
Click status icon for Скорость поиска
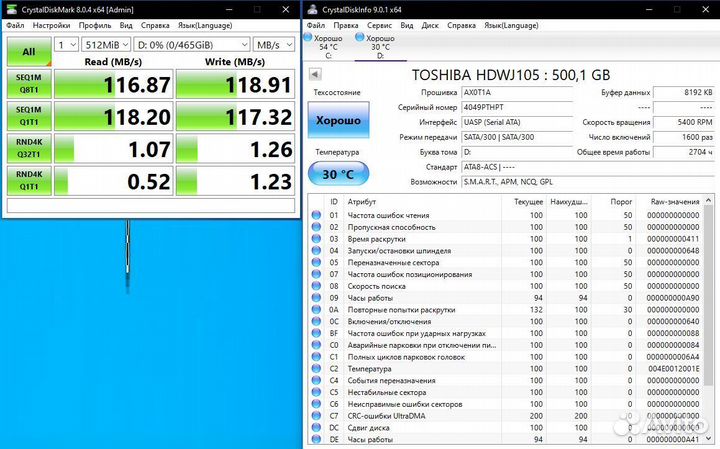pyautogui.click(x=316, y=286)
